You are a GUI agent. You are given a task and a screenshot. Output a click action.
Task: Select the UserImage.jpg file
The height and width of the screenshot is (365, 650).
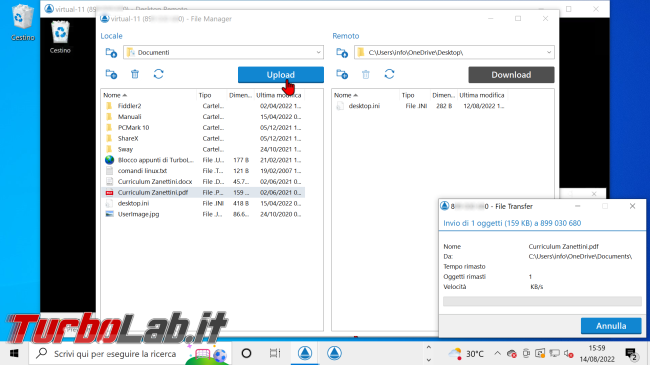pyautogui.click(x=203, y=214)
